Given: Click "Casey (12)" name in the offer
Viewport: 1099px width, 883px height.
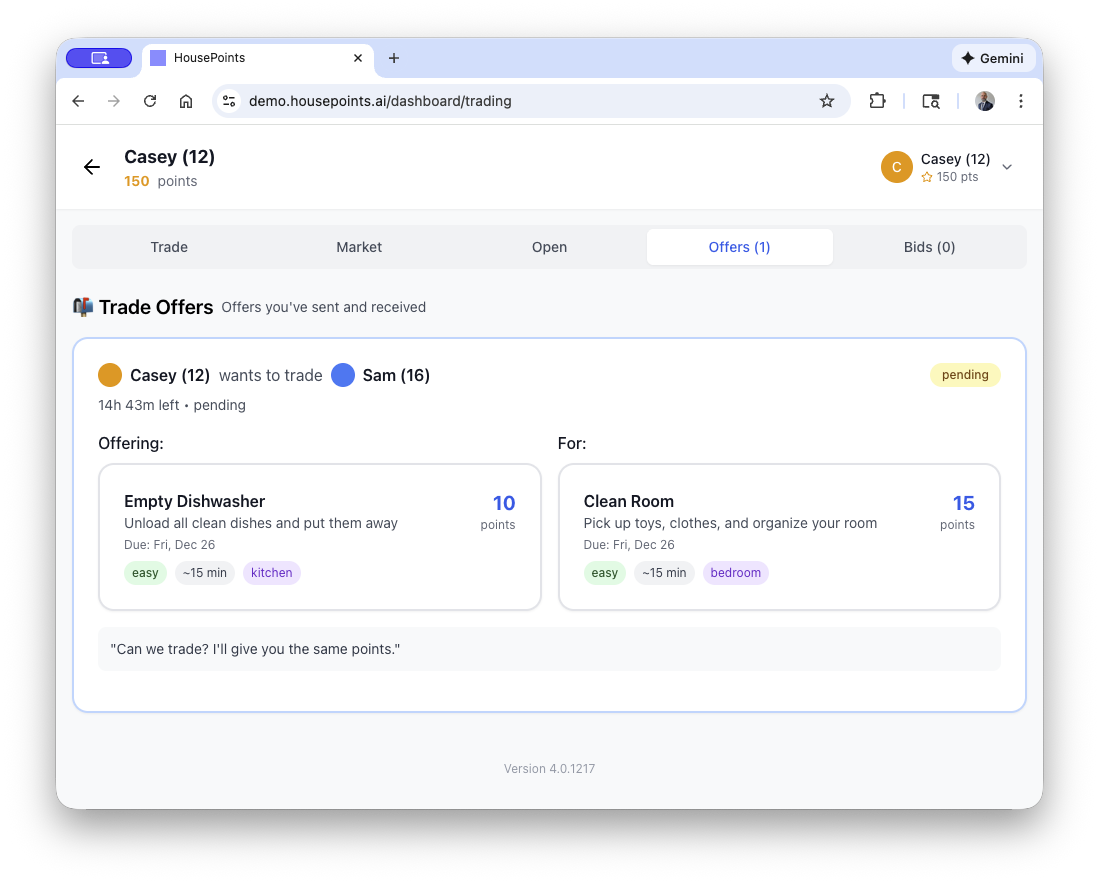Looking at the screenshot, I should pos(170,376).
